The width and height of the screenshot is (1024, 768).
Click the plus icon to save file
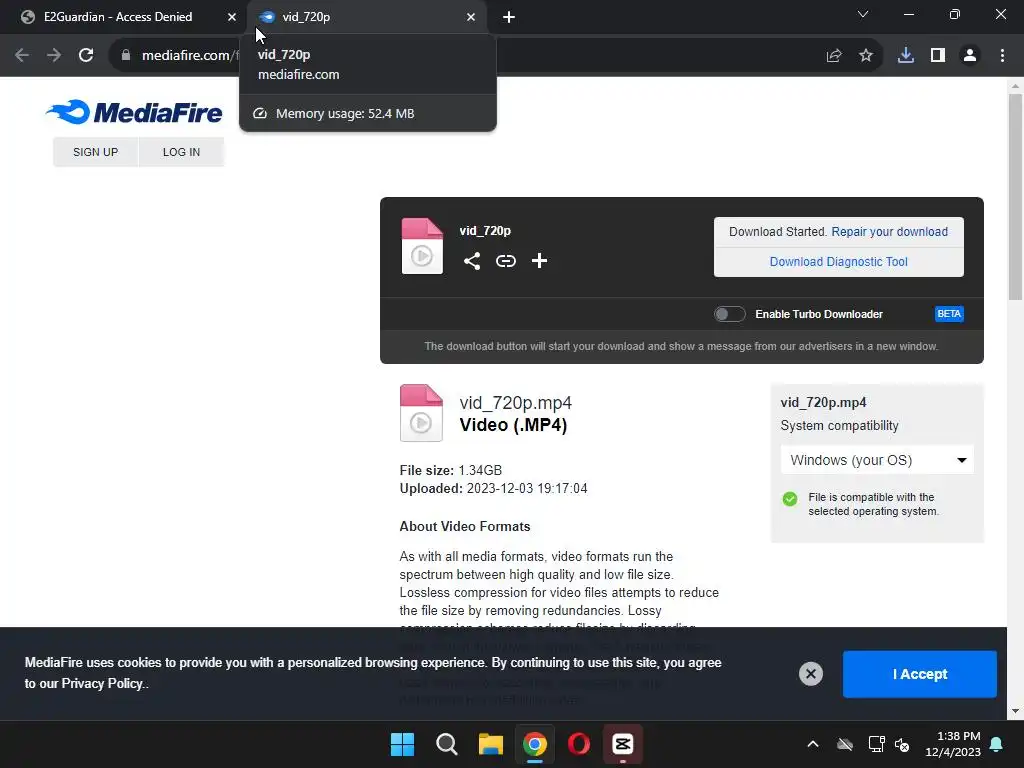point(539,261)
